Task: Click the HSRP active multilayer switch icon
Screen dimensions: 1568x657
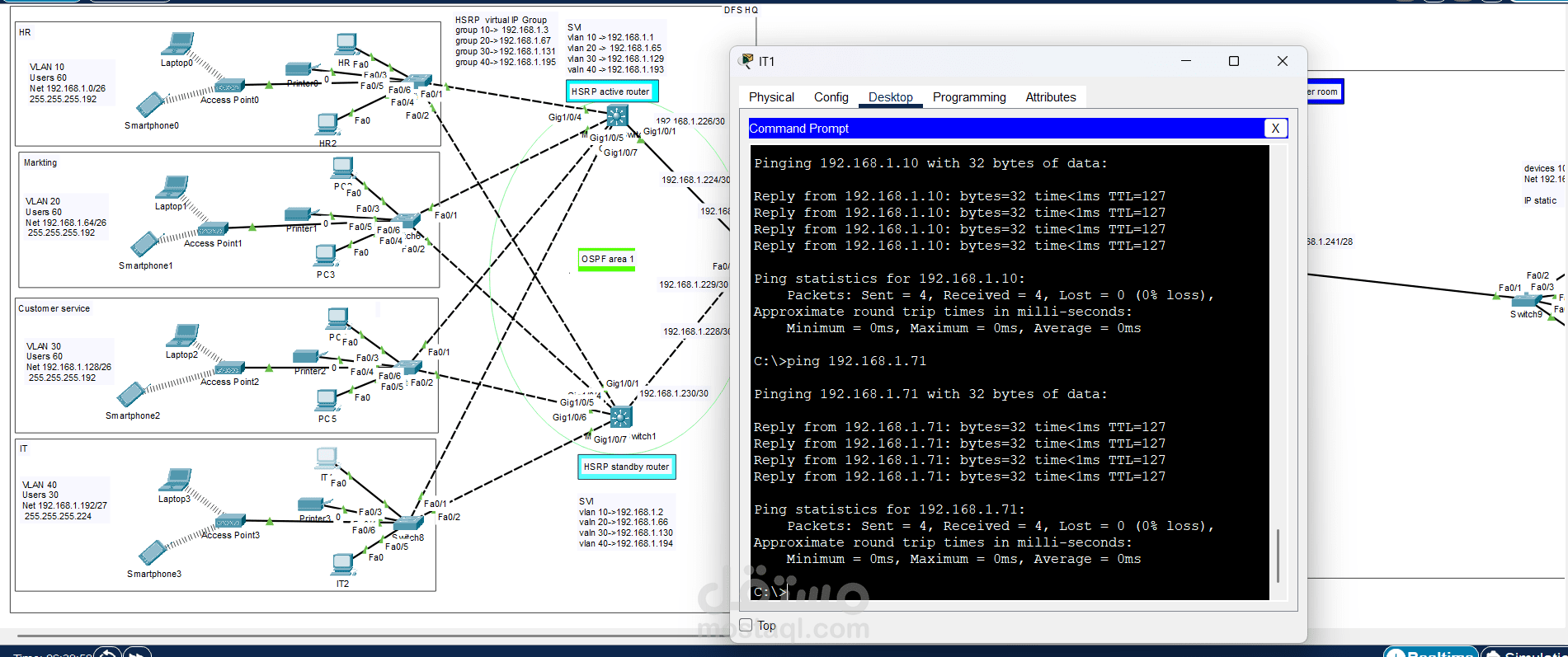Action: coord(617,116)
